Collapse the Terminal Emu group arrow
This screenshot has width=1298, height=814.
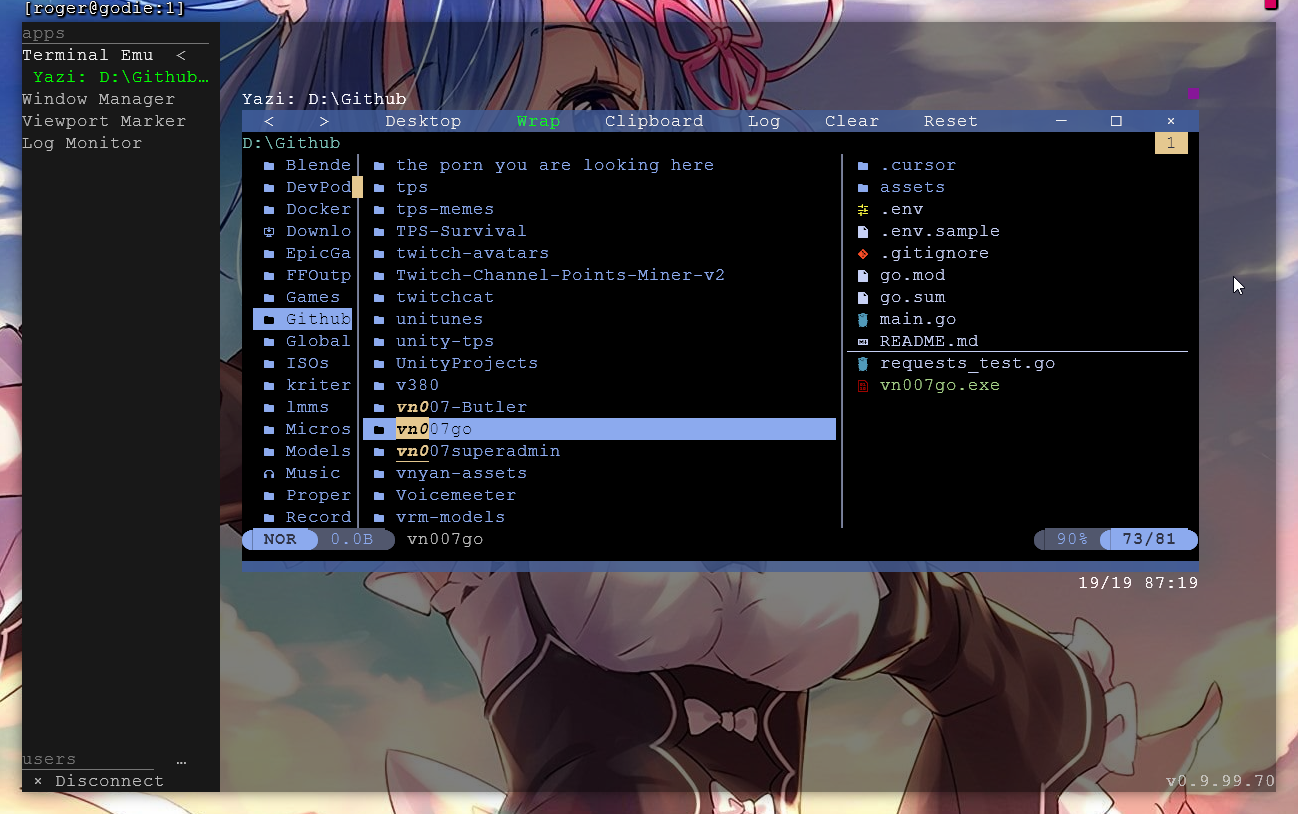click(181, 55)
